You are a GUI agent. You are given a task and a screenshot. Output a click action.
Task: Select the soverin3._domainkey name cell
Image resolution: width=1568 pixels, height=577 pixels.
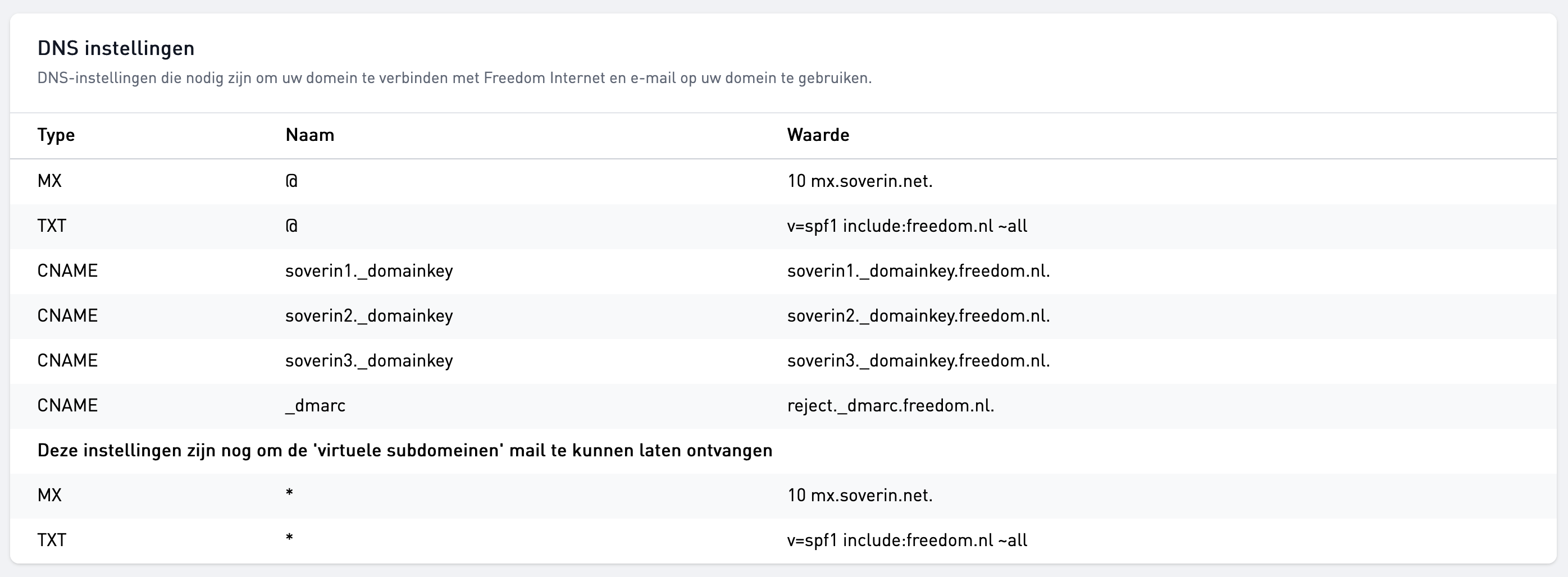tap(369, 361)
